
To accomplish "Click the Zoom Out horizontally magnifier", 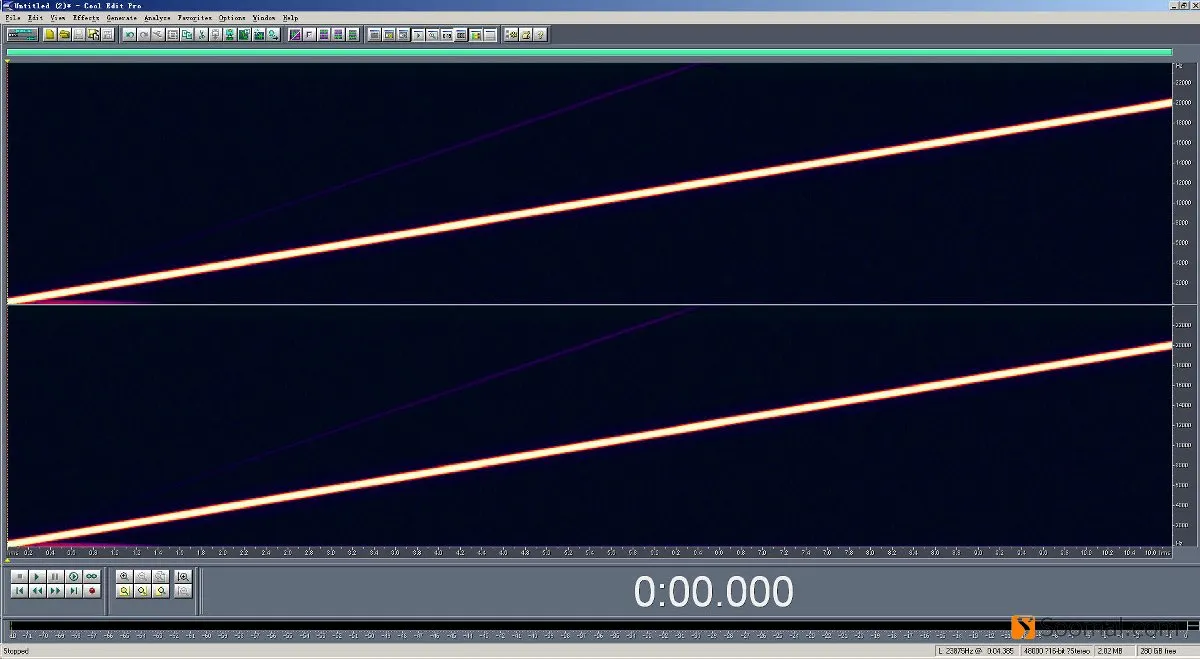I will 142,577.
